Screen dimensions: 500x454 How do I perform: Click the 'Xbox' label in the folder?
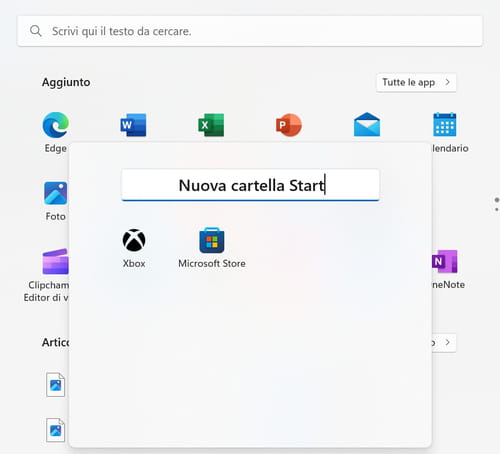tap(134, 263)
